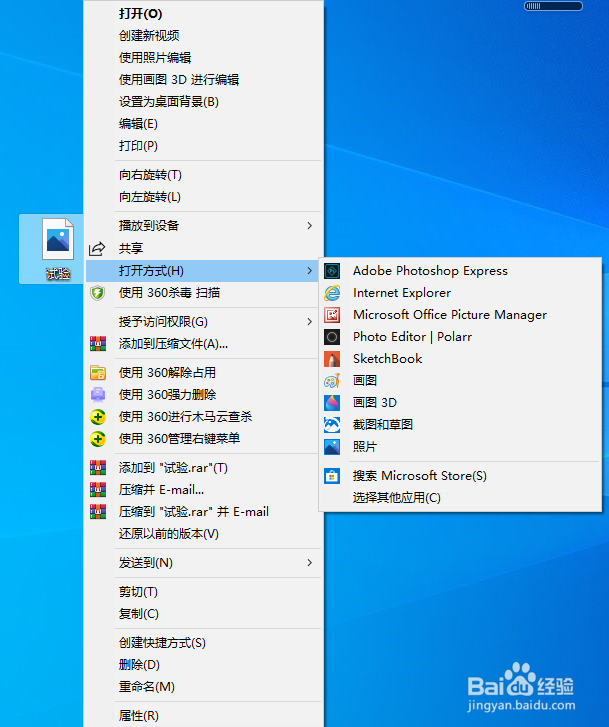The width and height of the screenshot is (609, 727).
Task: Click WinRAR icon beside 压缩到 "试验.rar" 并 E-mail
Action: pyautogui.click(x=98, y=512)
